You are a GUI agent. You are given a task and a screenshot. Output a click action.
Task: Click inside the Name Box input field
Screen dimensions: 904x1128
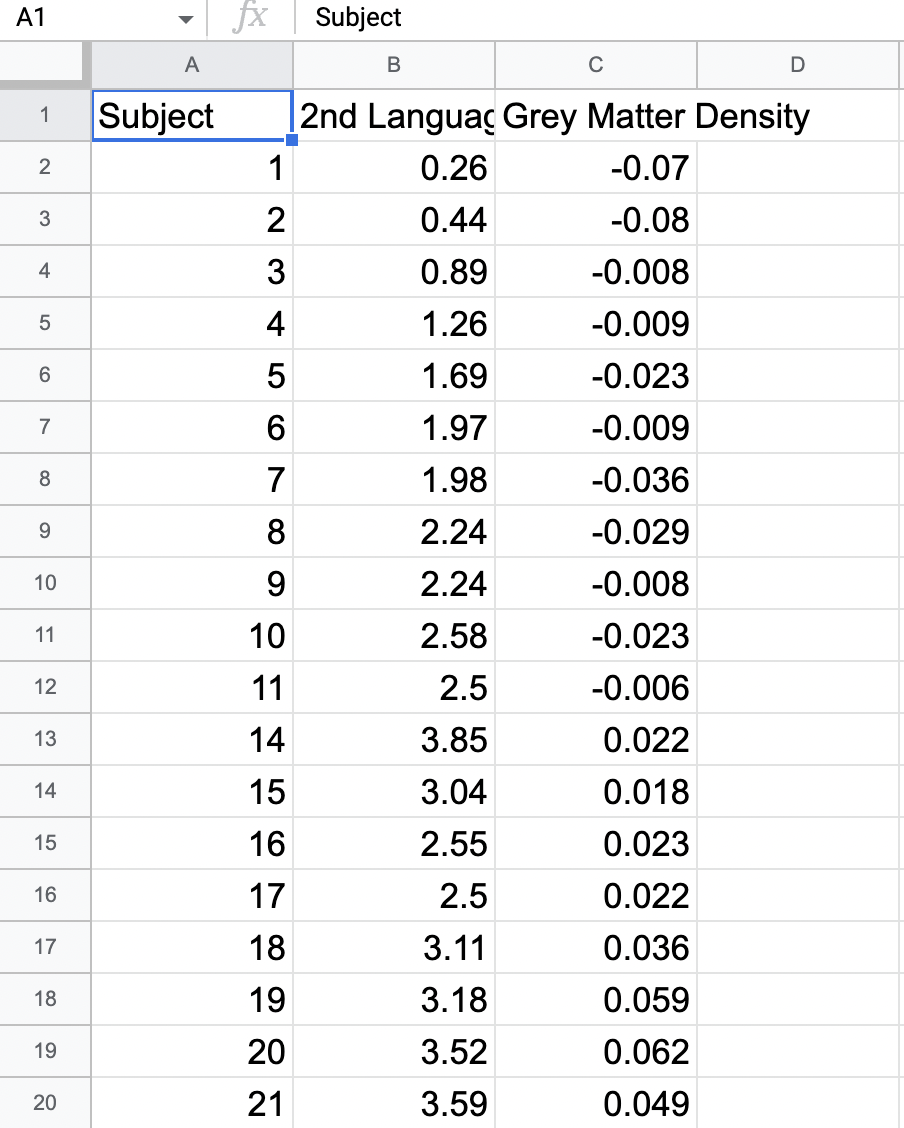[x=90, y=18]
